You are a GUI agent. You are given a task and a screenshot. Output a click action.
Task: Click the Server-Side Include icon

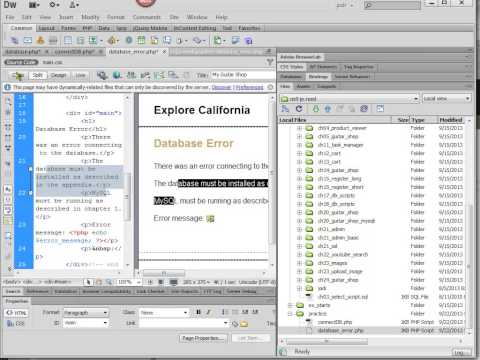point(154,41)
